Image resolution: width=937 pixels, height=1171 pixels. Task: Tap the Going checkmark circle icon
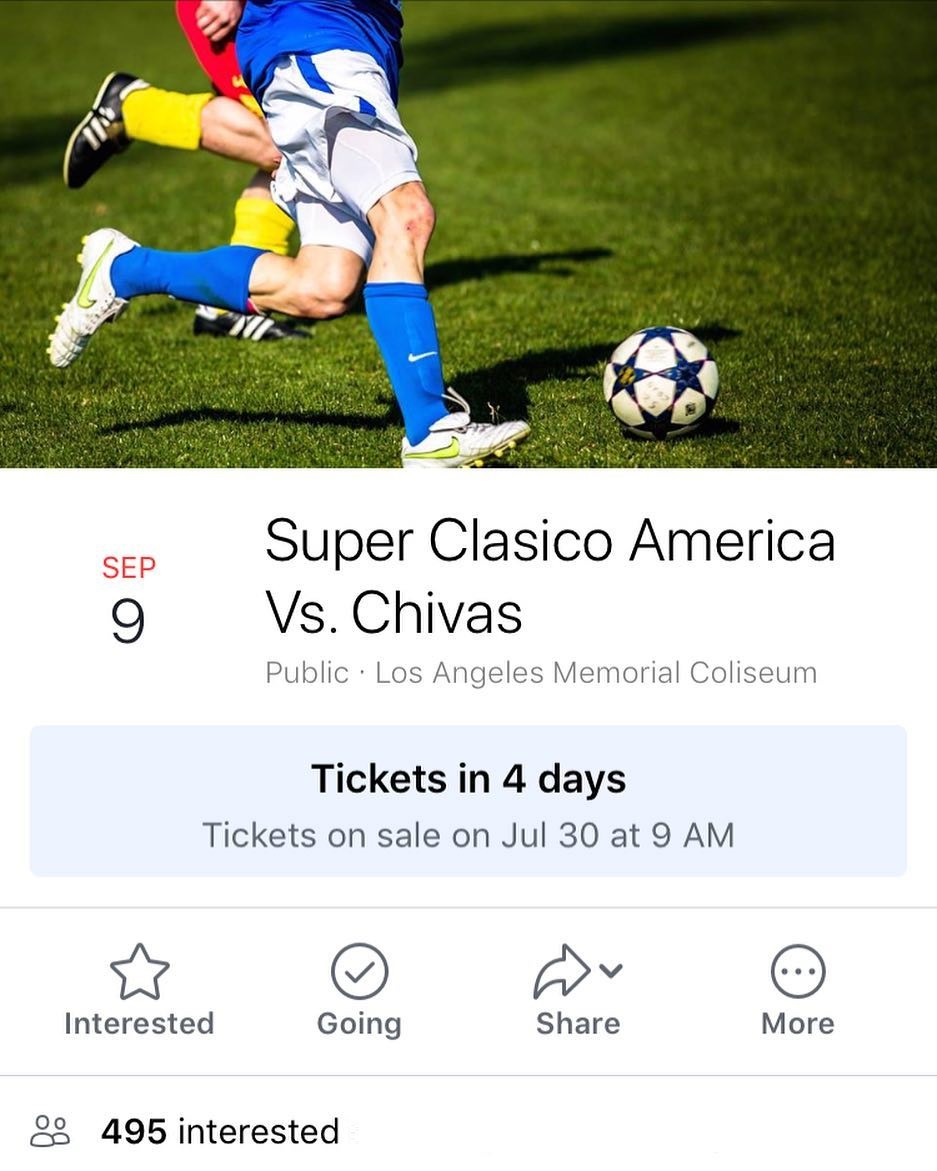tap(359, 971)
